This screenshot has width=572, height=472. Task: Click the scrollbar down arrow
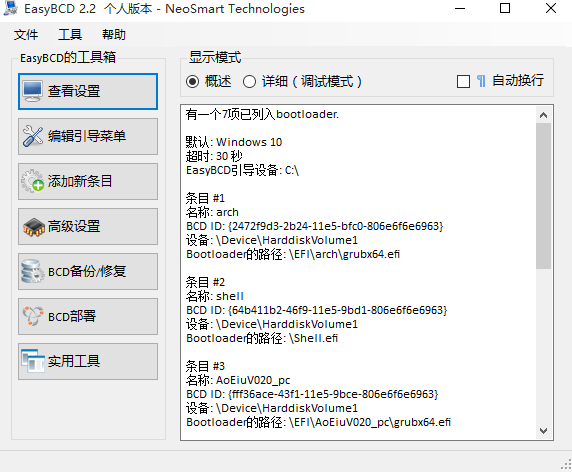pos(543,431)
